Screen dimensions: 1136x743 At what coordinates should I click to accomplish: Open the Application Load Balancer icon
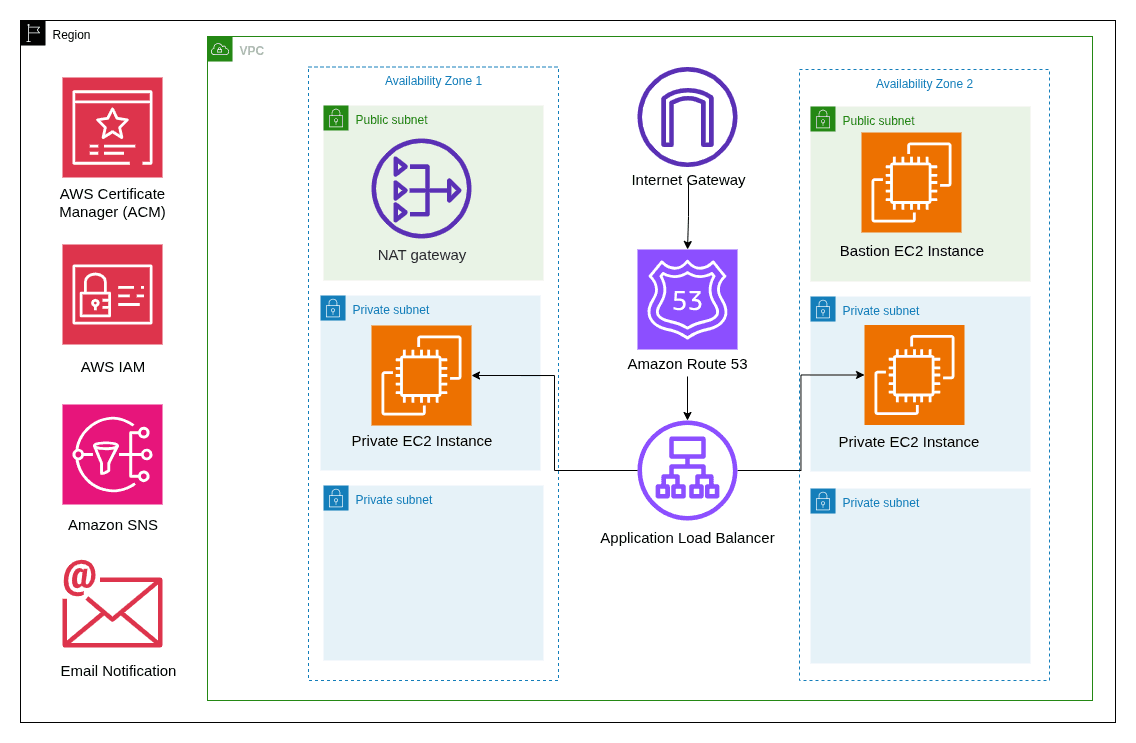tap(687, 470)
